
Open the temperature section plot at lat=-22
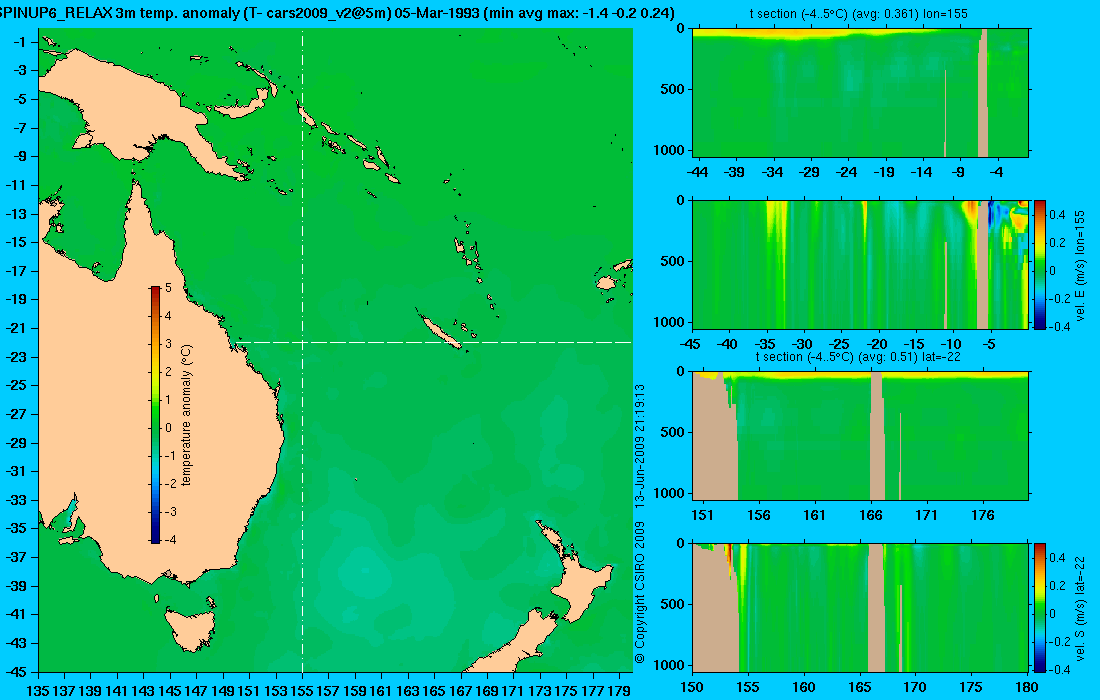tap(860, 436)
